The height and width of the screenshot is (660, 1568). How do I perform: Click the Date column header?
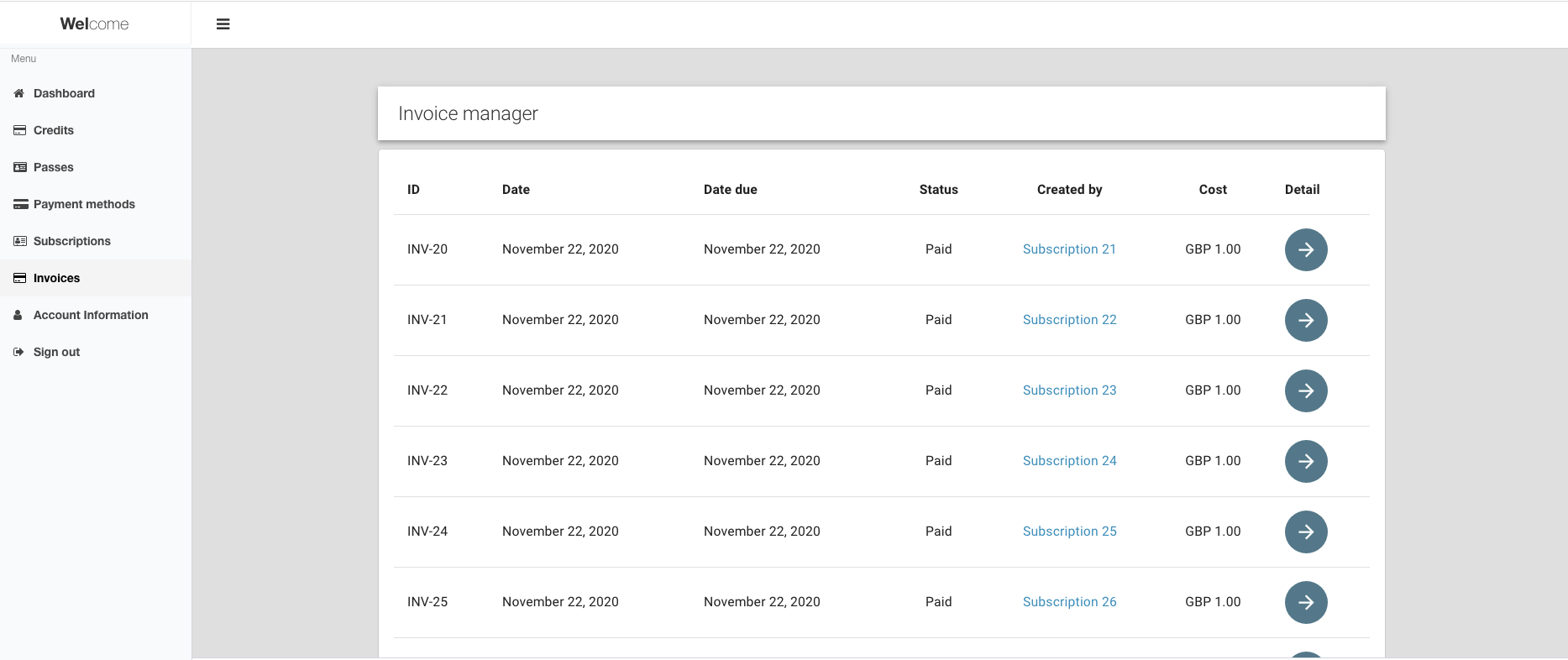516,190
